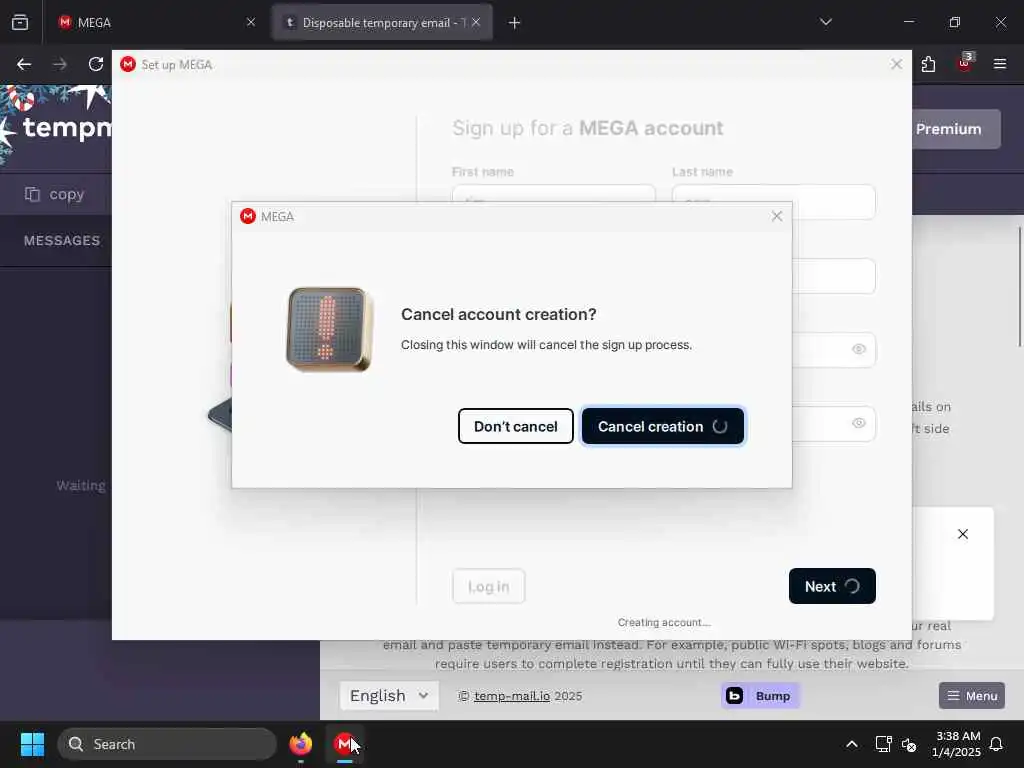Viewport: 1024px width, 768px height.
Task: Open the notifications bell icon
Action: [996, 744]
